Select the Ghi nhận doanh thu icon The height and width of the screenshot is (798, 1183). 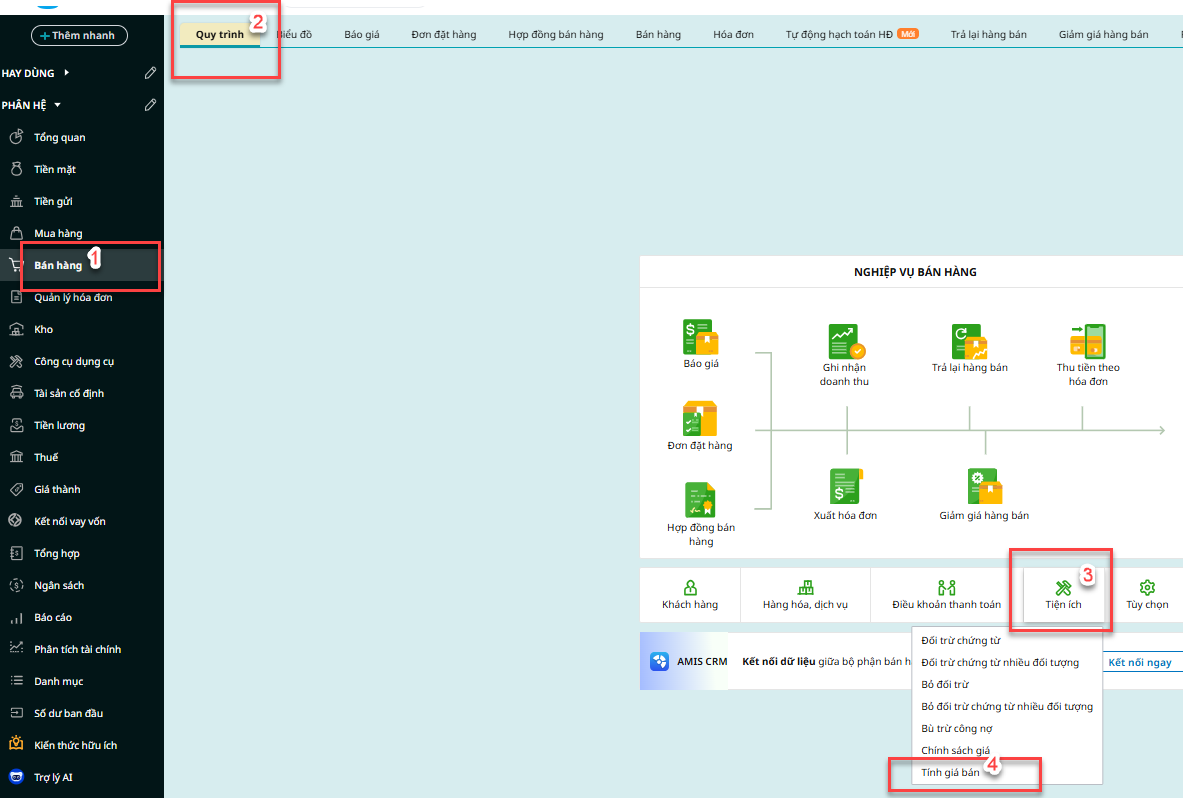pyautogui.click(x=845, y=342)
